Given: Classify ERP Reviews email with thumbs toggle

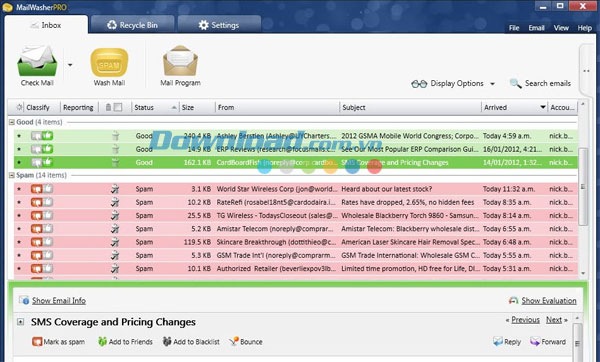Looking at the screenshot, I should tap(42, 149).
